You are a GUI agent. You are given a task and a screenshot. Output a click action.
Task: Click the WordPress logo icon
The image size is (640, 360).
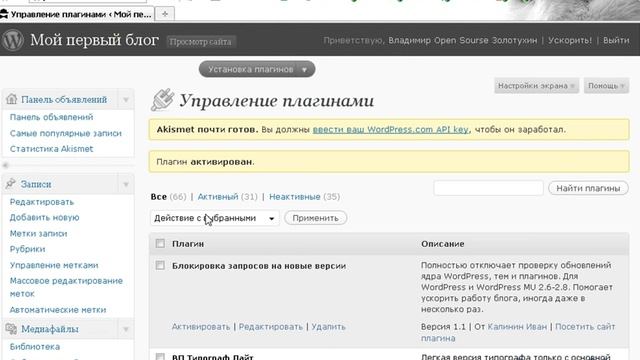click(13, 40)
